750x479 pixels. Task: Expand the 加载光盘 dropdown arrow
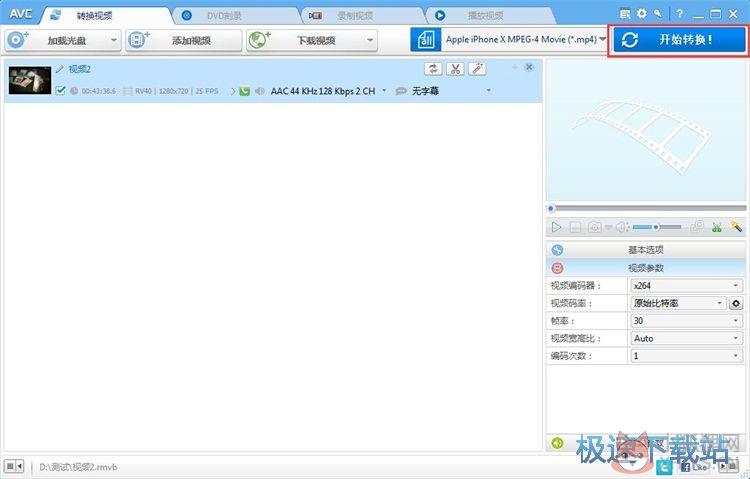114,40
